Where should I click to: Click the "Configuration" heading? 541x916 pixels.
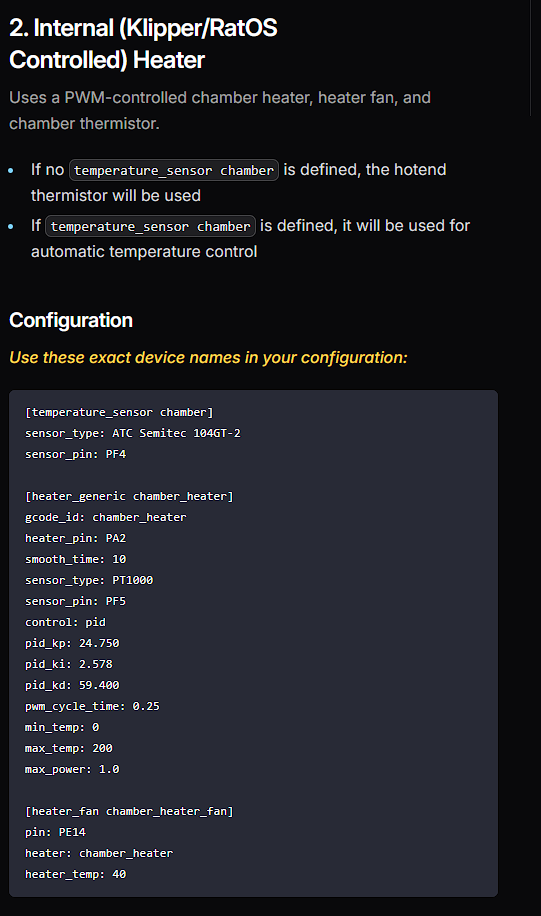71,320
